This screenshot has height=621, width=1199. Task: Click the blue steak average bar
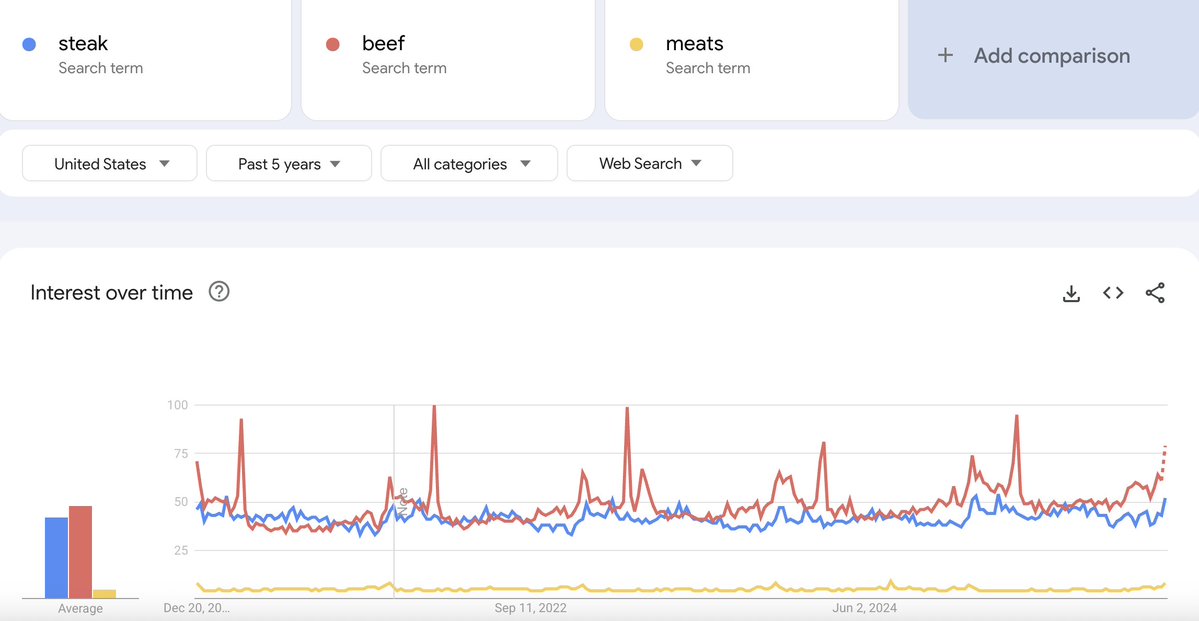56,557
